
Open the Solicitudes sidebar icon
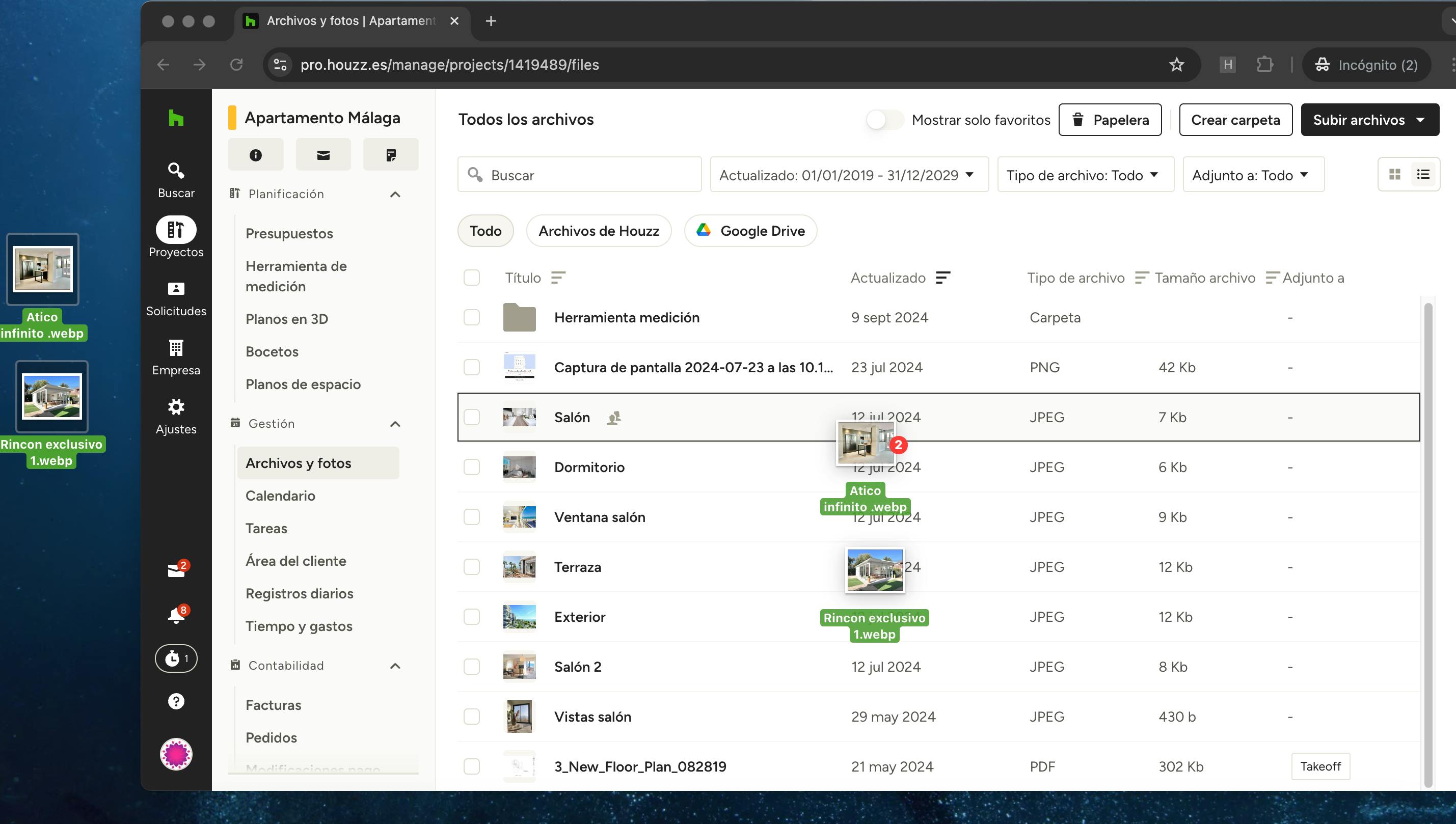(x=176, y=289)
